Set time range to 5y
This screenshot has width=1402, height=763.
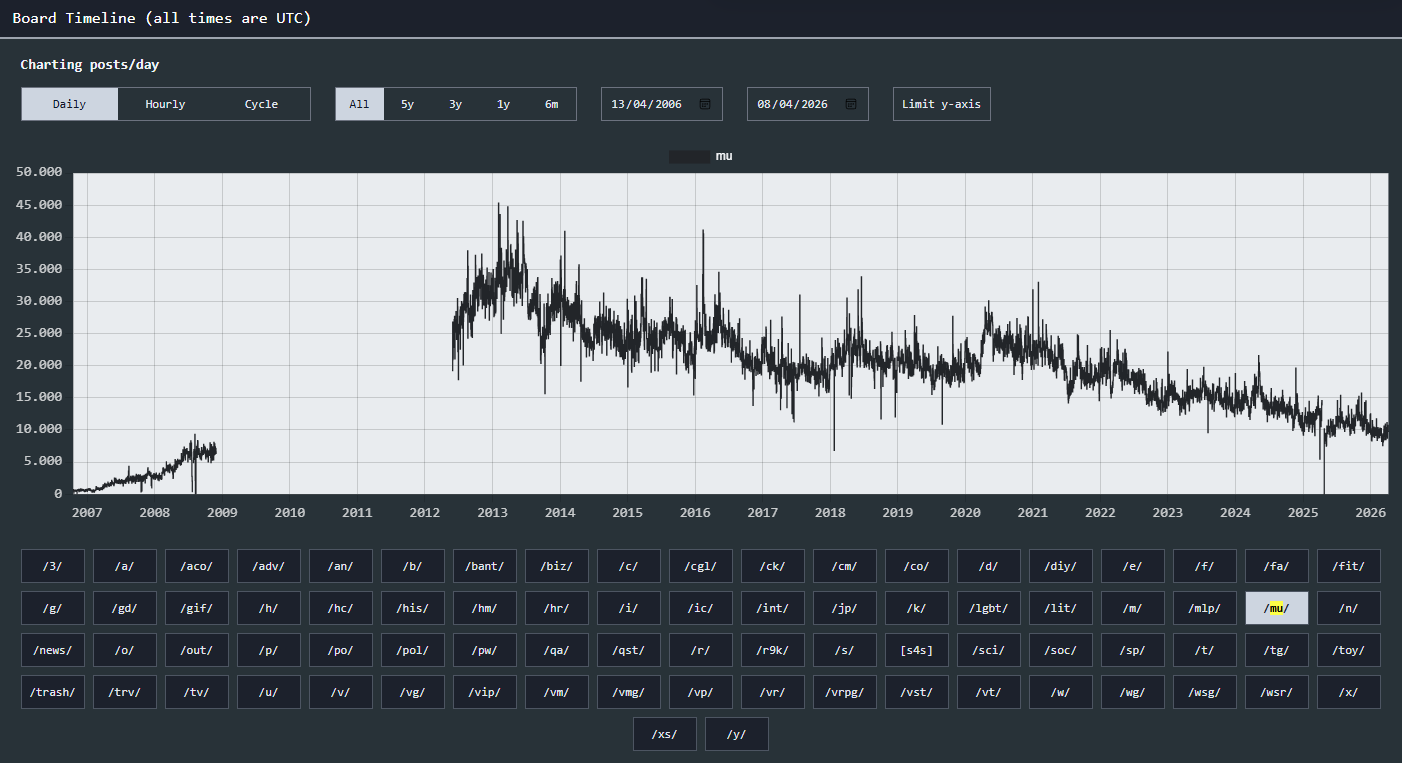tap(407, 104)
